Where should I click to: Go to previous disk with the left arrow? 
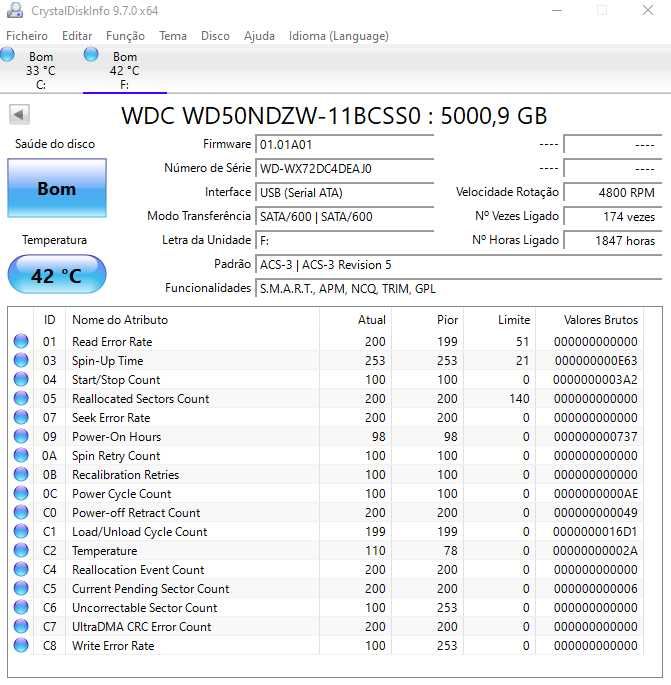coord(19,115)
